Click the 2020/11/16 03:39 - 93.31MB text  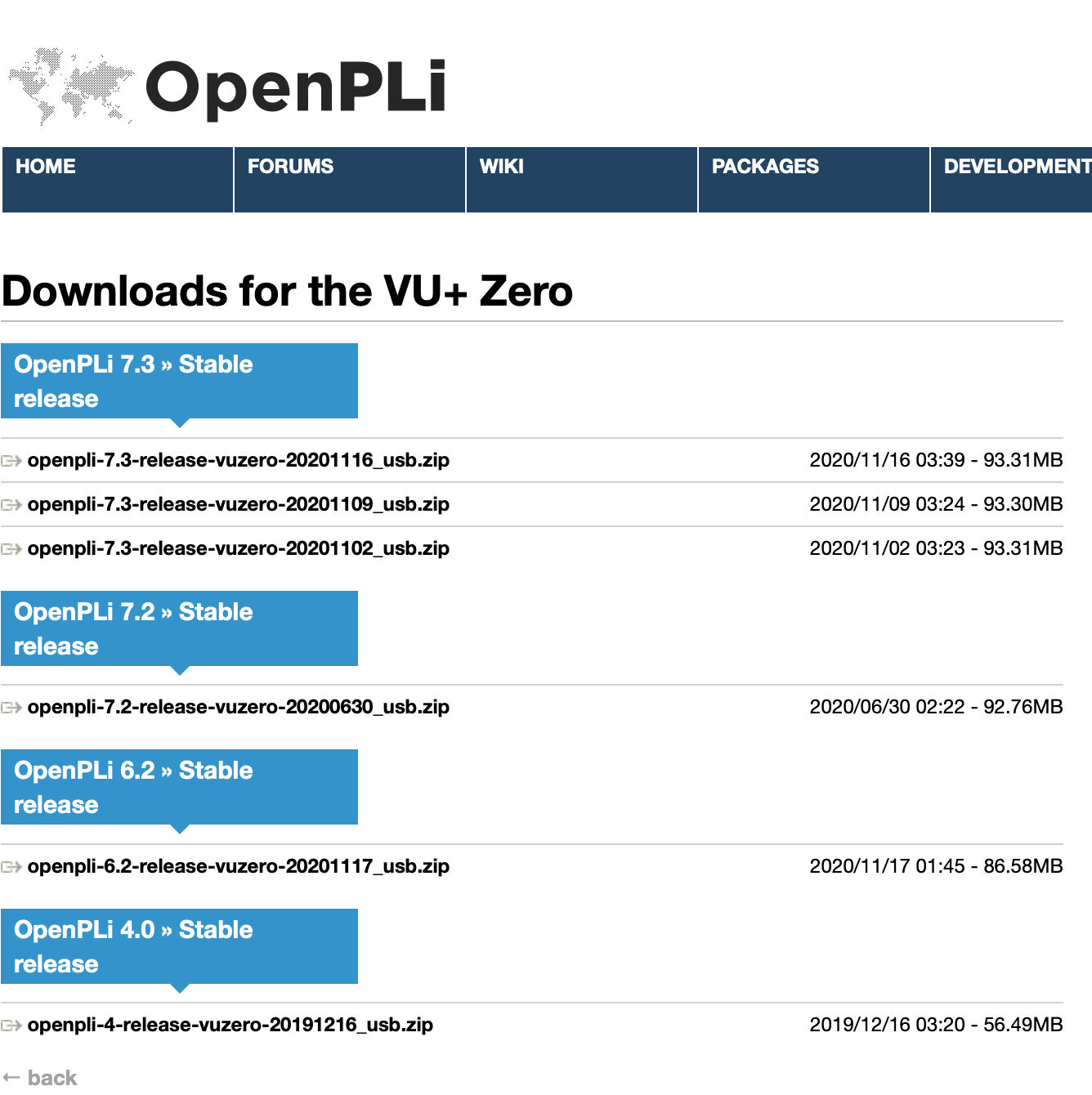point(936,460)
